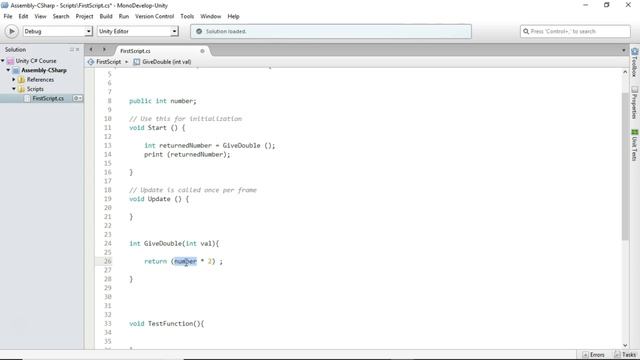Click the editor vertical scrollbar thumb

click(x=625, y=166)
